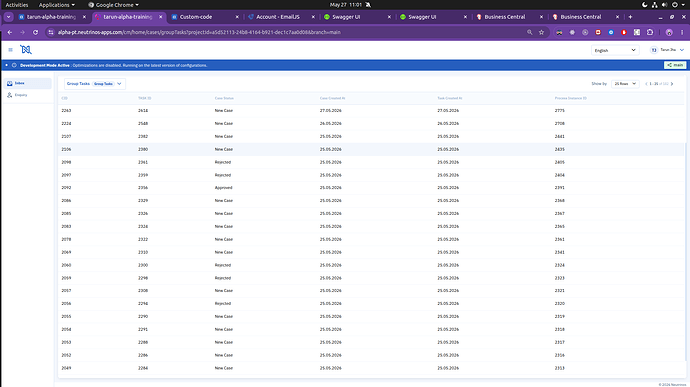Open the clock at May 27 11:01
Viewport: 690px width, 387px height.
[345, 5]
